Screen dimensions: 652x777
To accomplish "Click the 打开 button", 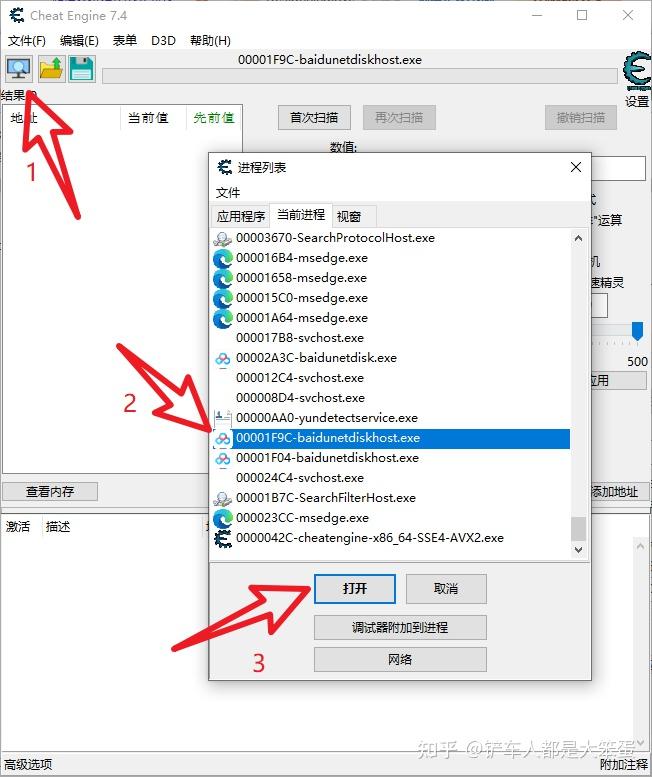I will coord(355,589).
